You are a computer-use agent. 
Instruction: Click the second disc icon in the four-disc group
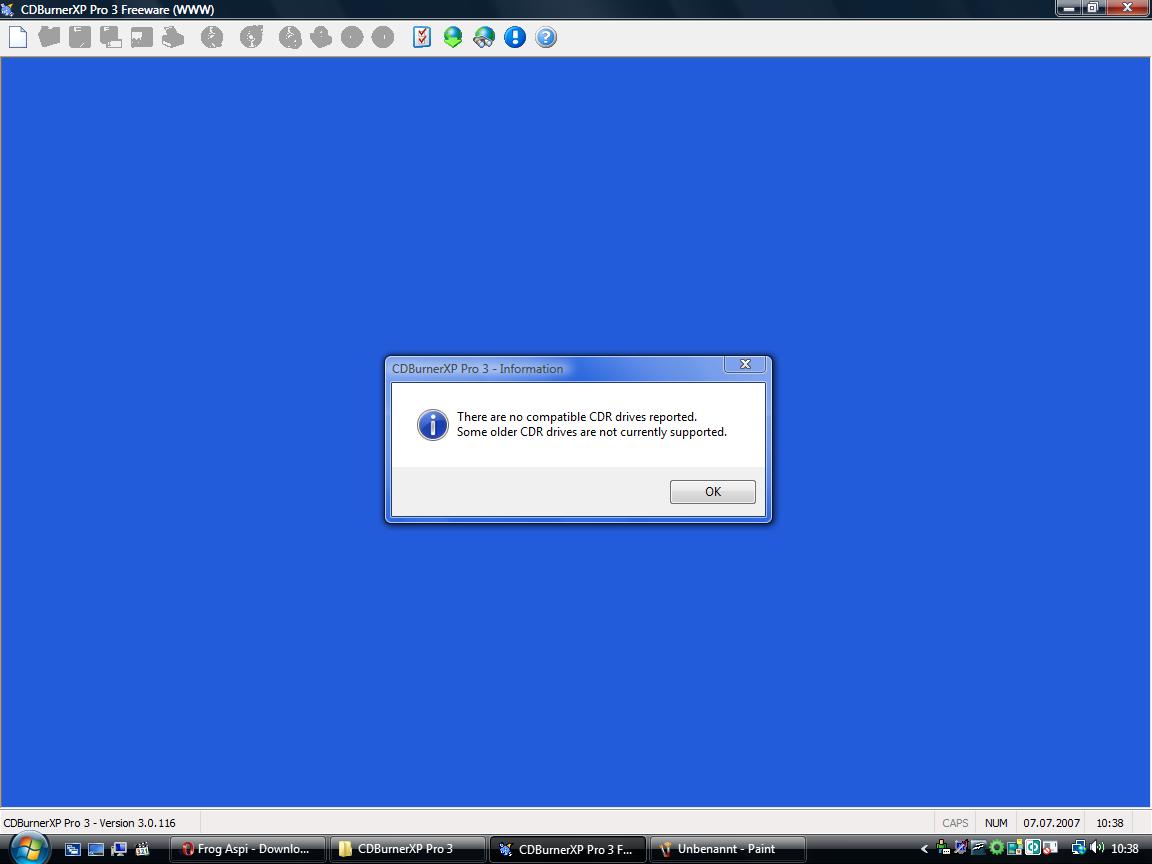(x=321, y=37)
